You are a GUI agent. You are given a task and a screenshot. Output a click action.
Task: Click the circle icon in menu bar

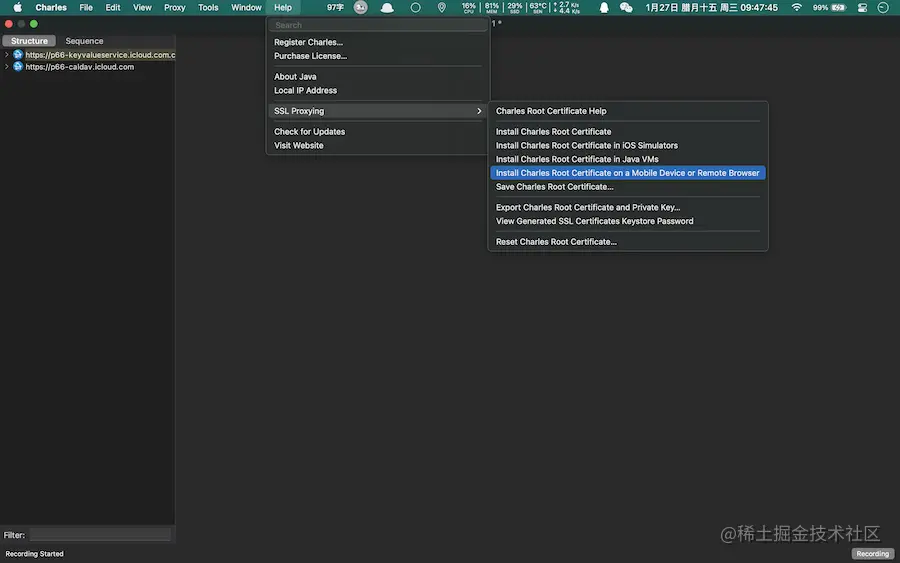pos(416,7)
